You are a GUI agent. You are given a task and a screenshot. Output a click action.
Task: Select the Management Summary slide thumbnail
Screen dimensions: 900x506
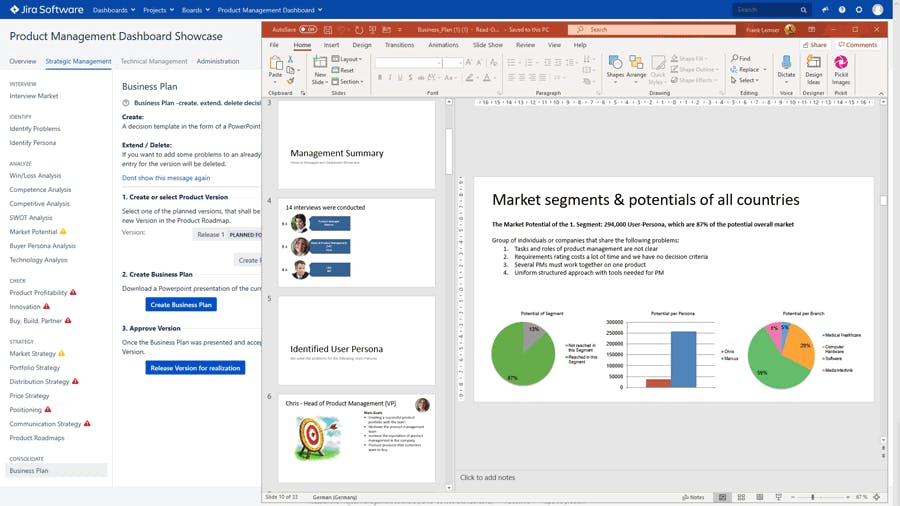356,145
